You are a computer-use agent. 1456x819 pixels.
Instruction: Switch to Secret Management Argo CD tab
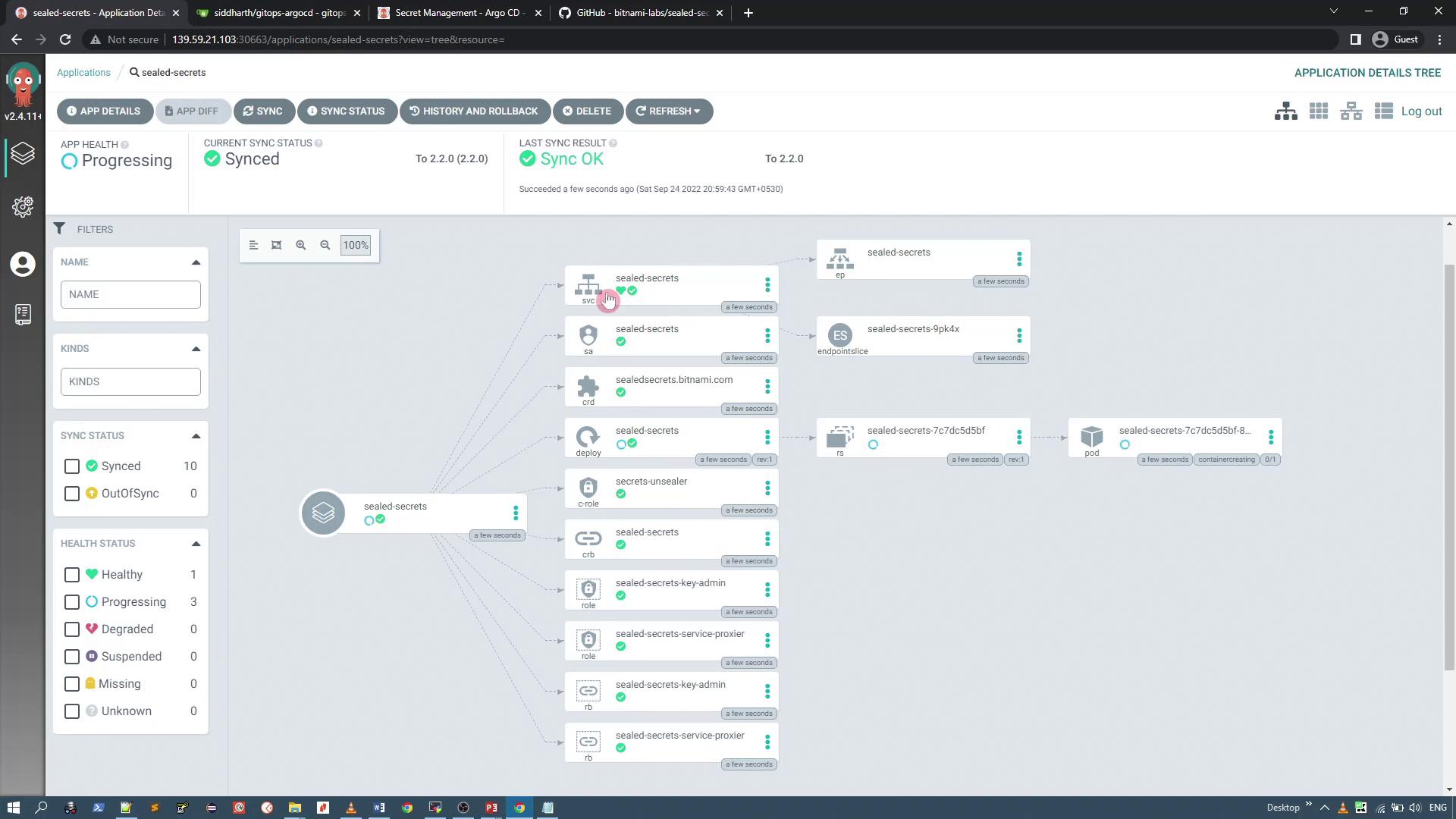(x=460, y=13)
